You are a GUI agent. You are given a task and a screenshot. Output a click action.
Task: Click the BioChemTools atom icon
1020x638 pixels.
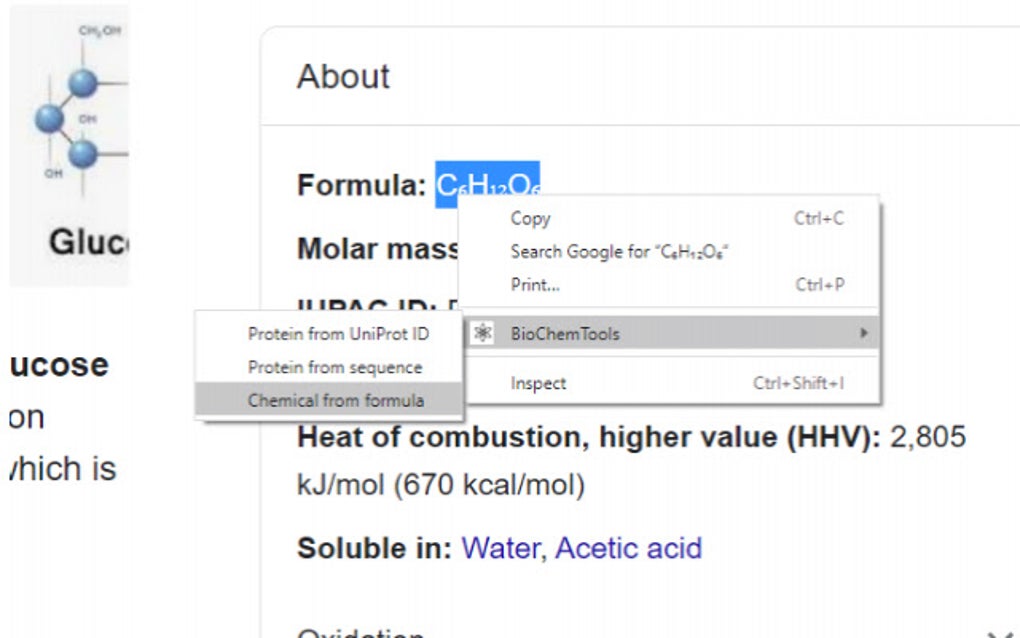click(483, 334)
